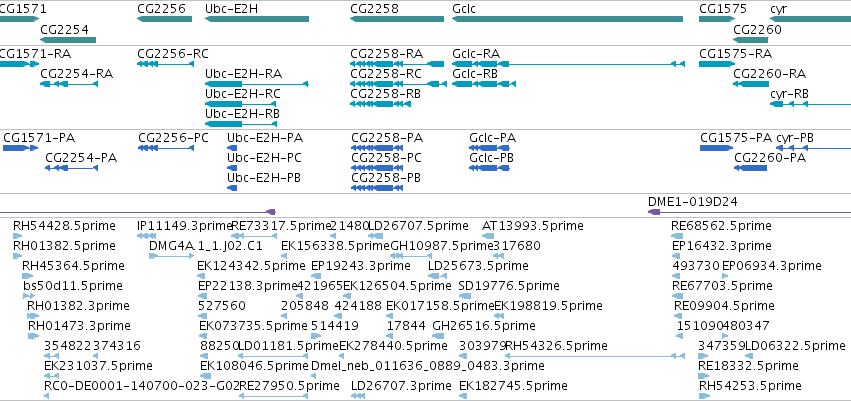Open EST EP06934.3prime
The width and height of the screenshot is (851, 401).
(x=725, y=276)
